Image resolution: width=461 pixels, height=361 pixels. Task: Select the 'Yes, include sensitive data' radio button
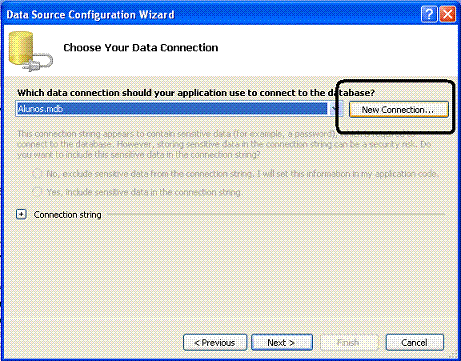37,192
